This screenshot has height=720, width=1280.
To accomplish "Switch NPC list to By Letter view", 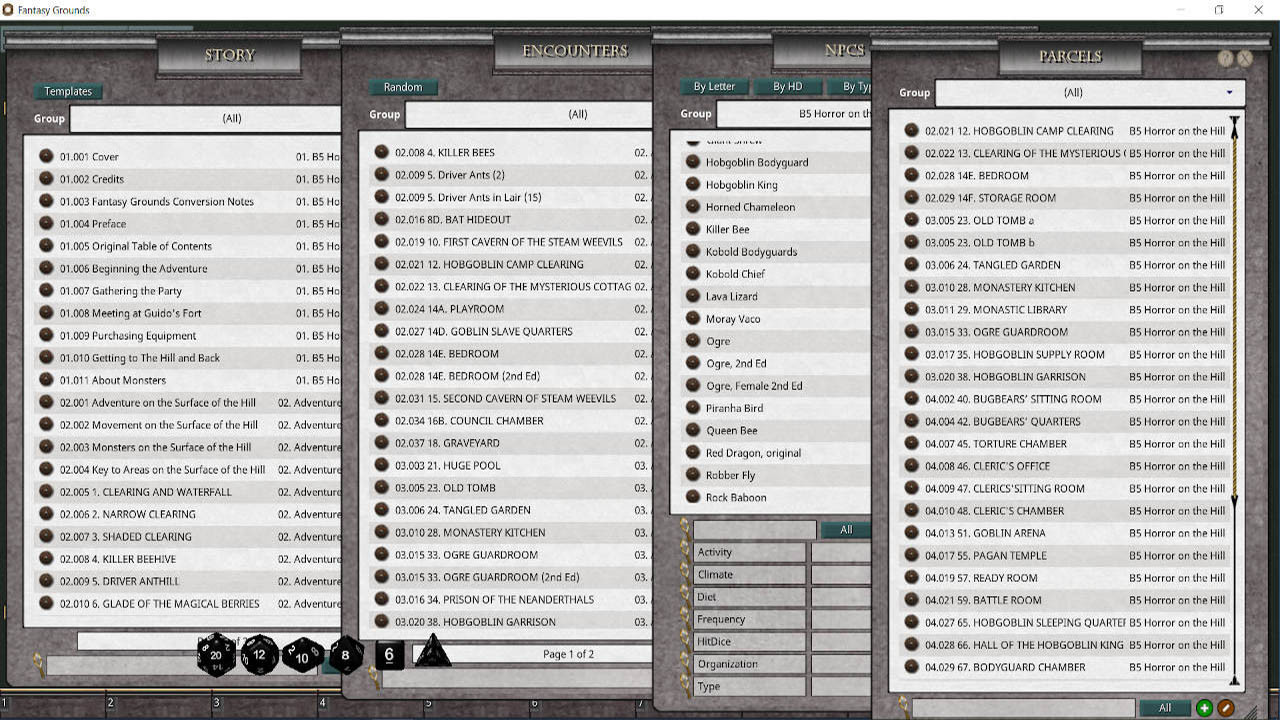I will (713, 87).
